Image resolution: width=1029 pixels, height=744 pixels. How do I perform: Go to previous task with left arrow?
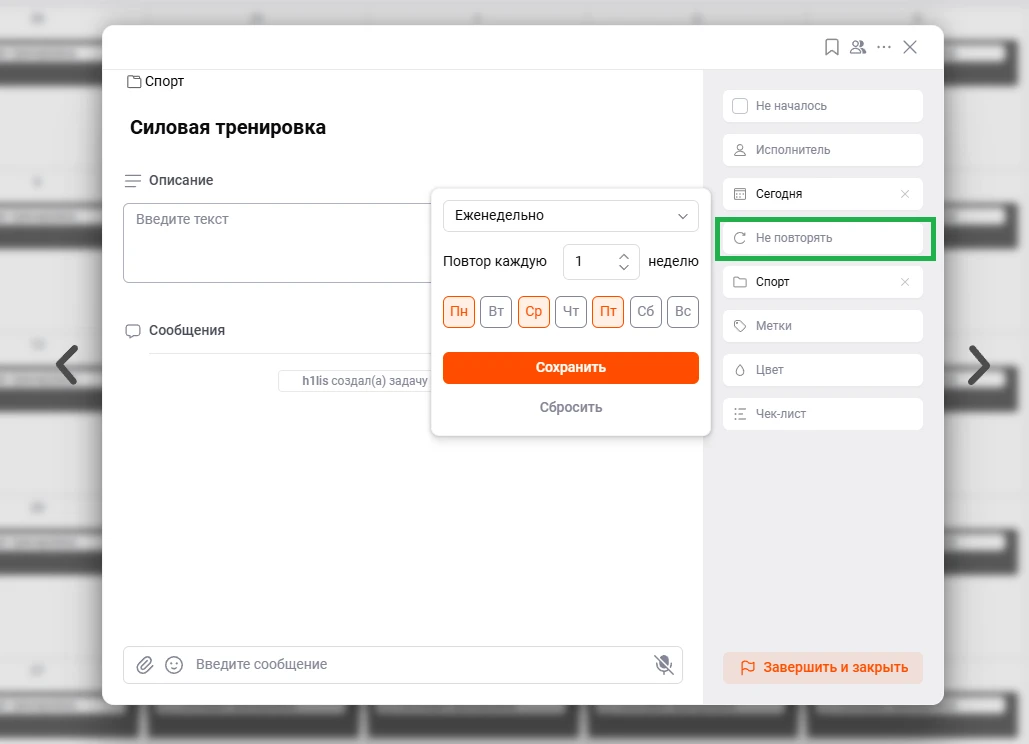(67, 365)
